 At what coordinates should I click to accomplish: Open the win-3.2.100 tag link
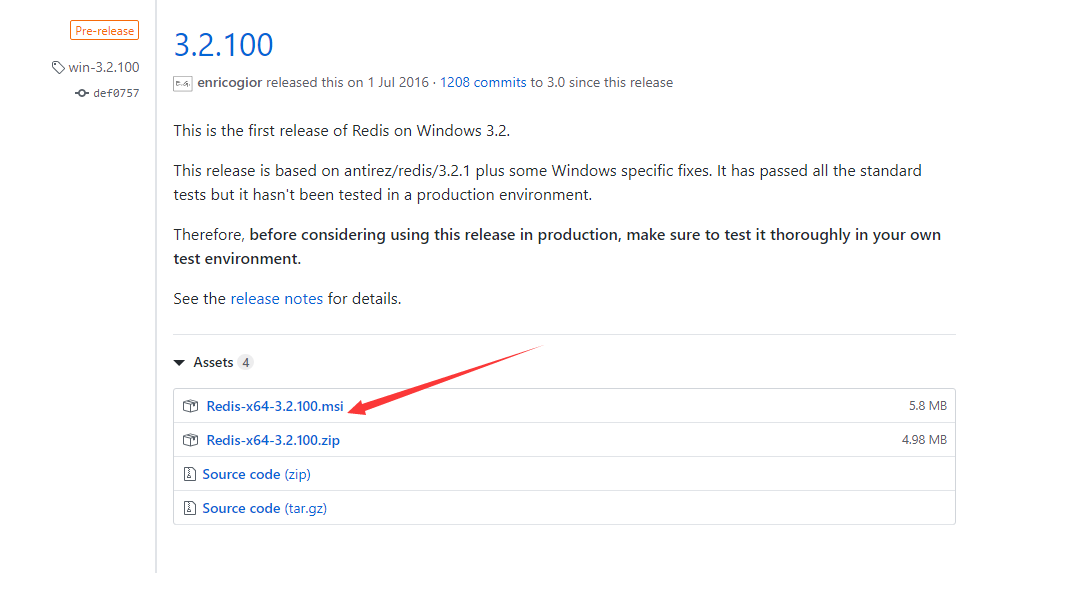pyautogui.click(x=104, y=67)
